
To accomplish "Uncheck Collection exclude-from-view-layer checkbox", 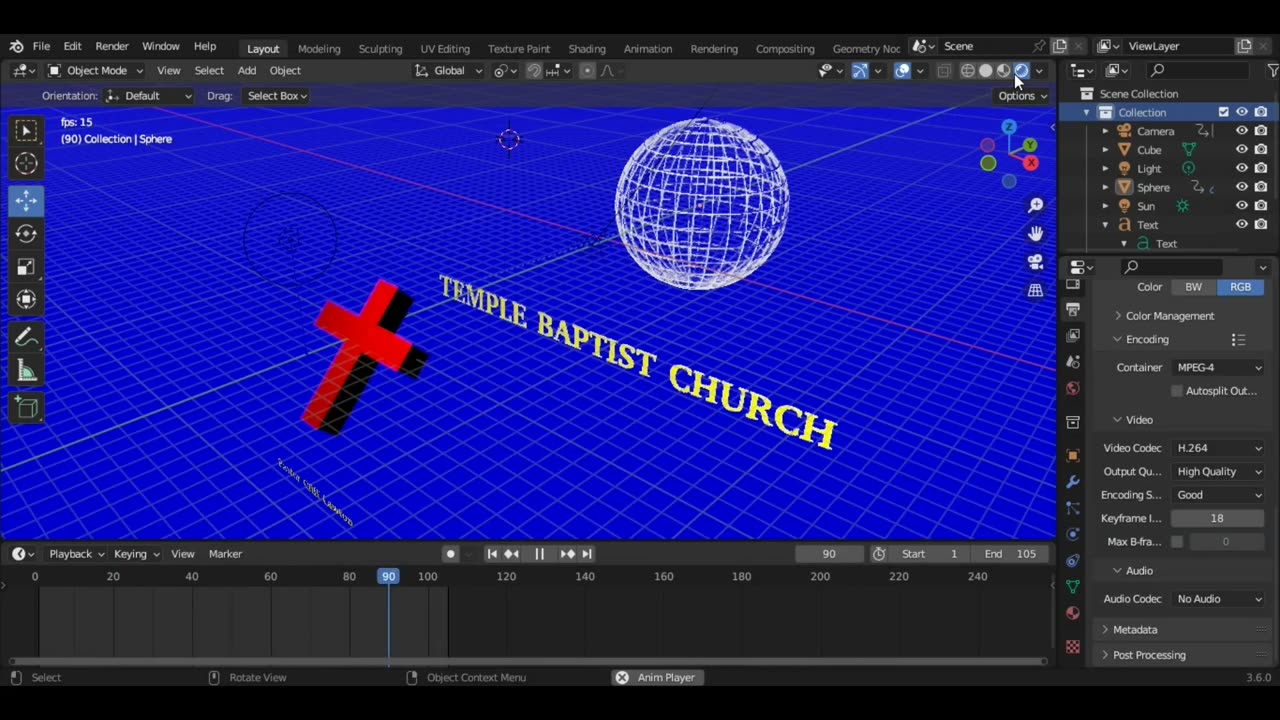I will [1223, 112].
